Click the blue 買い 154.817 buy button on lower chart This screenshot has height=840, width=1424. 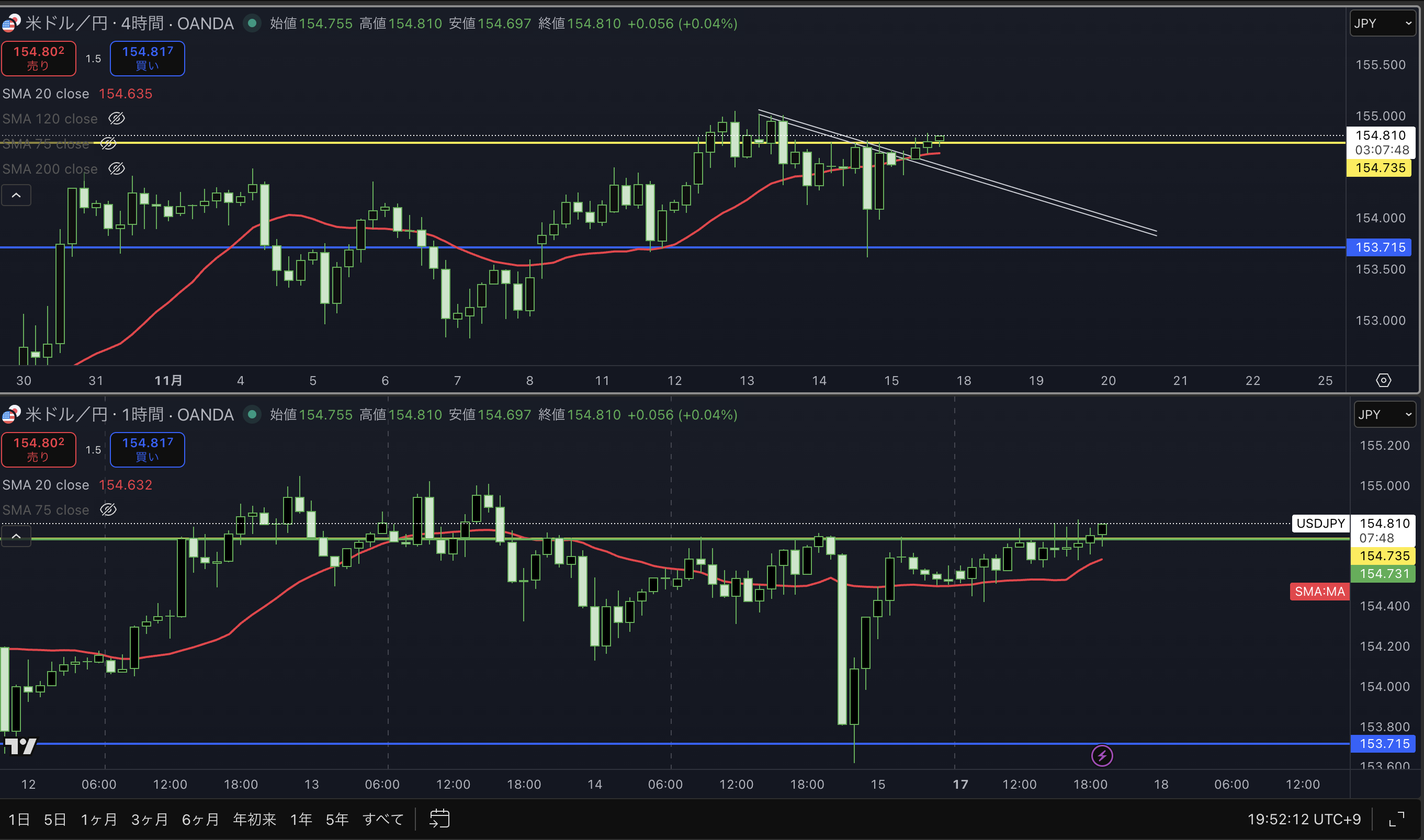pyautogui.click(x=147, y=449)
